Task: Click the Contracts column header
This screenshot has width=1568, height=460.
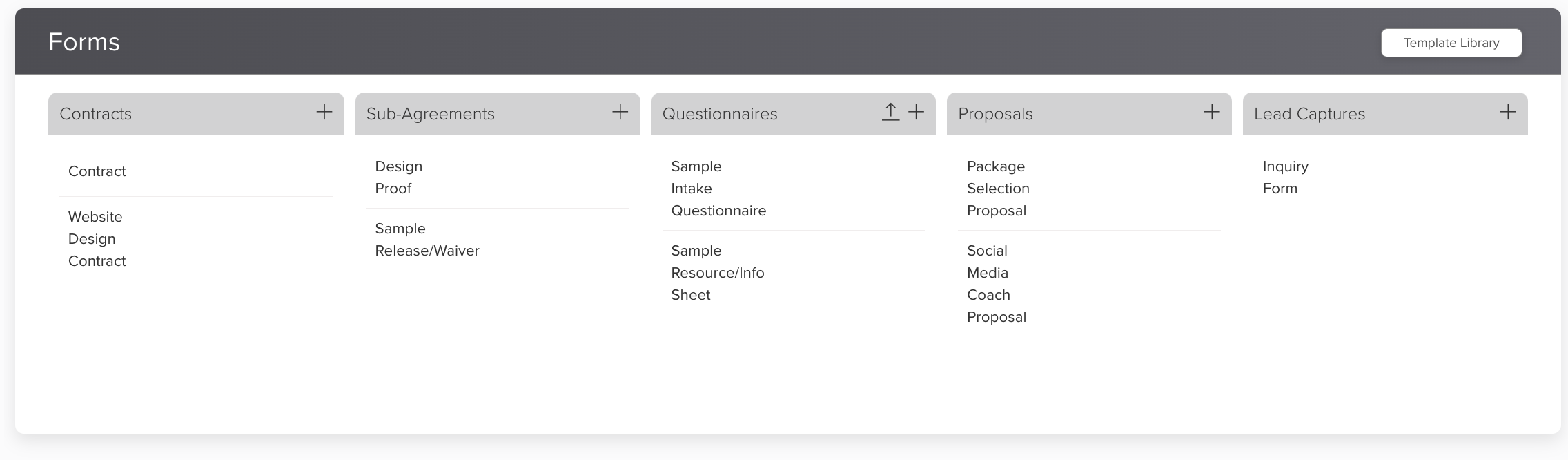Action: click(96, 114)
